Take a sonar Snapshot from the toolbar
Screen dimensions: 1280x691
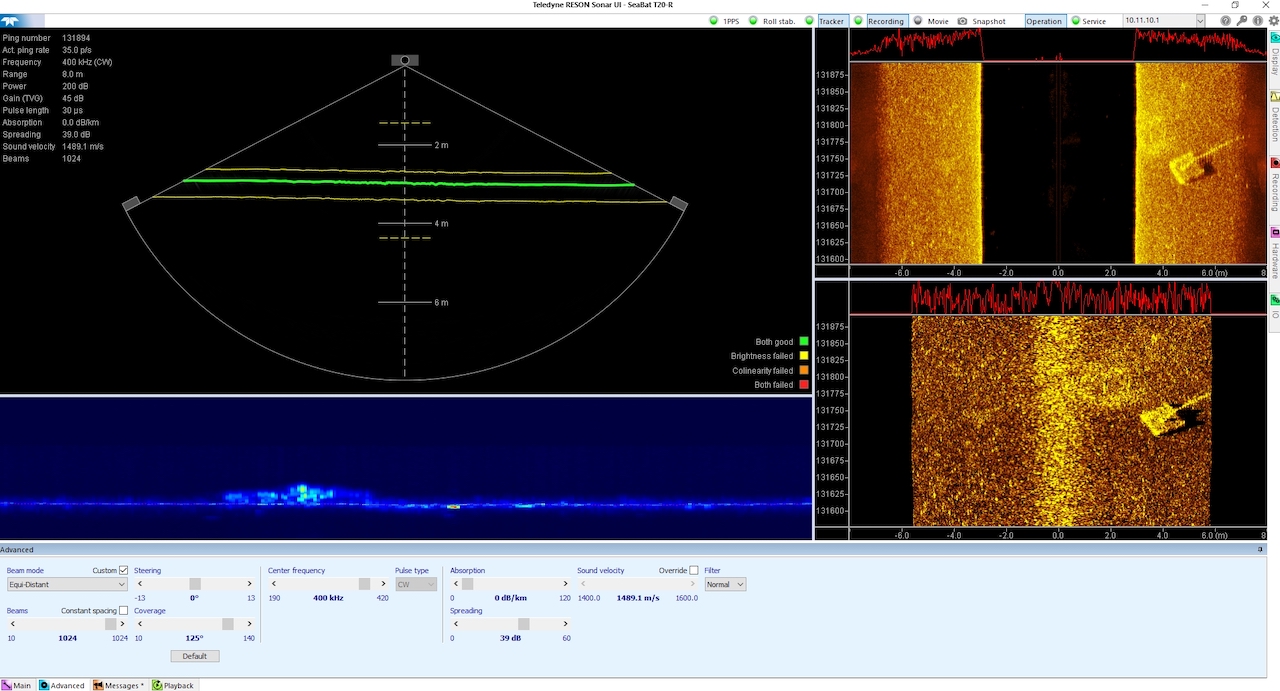[x=987, y=20]
